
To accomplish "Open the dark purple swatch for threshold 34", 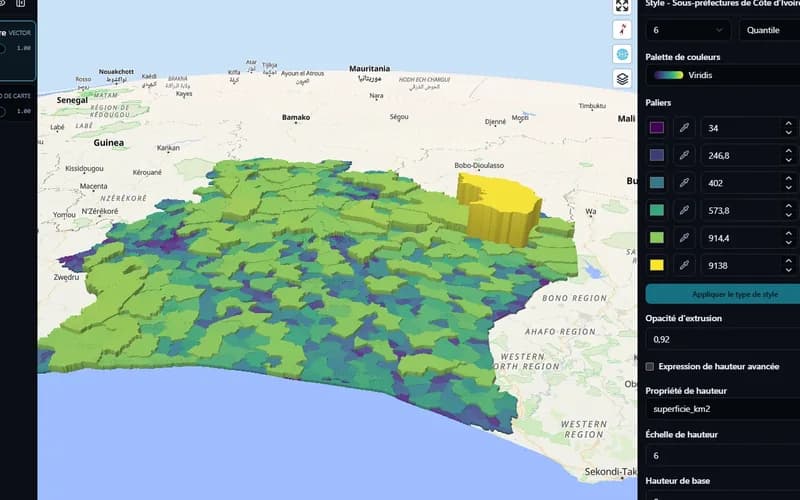I will [657, 128].
